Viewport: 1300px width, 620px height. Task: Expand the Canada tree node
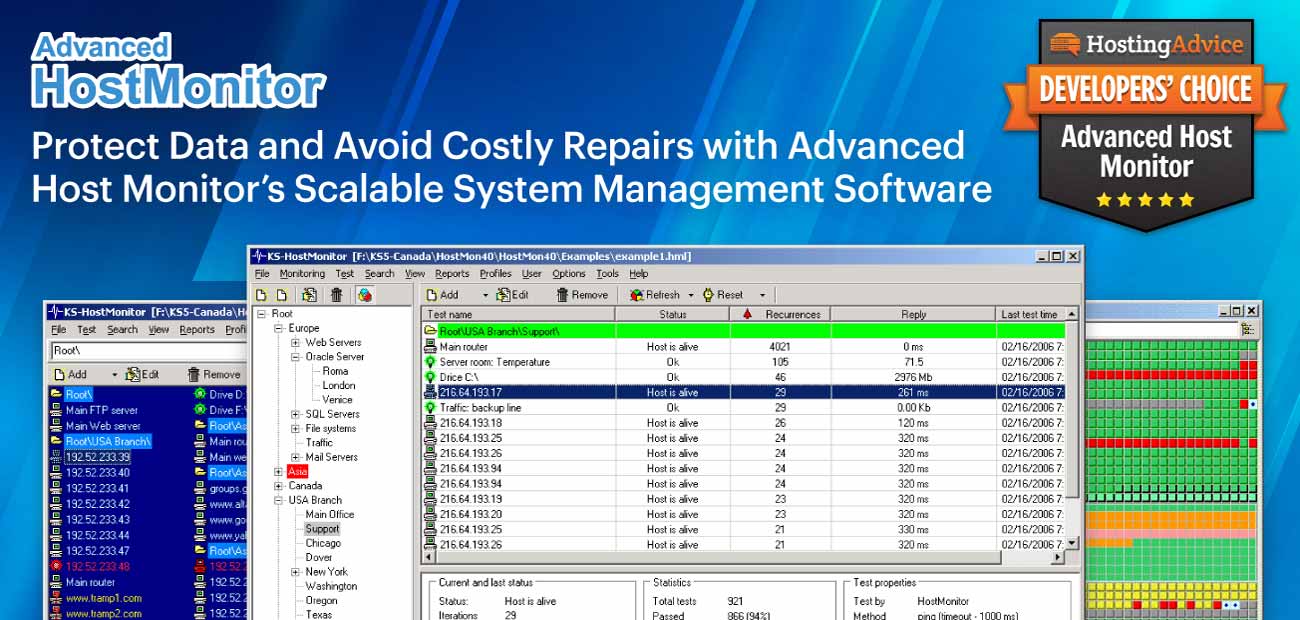coord(279,485)
